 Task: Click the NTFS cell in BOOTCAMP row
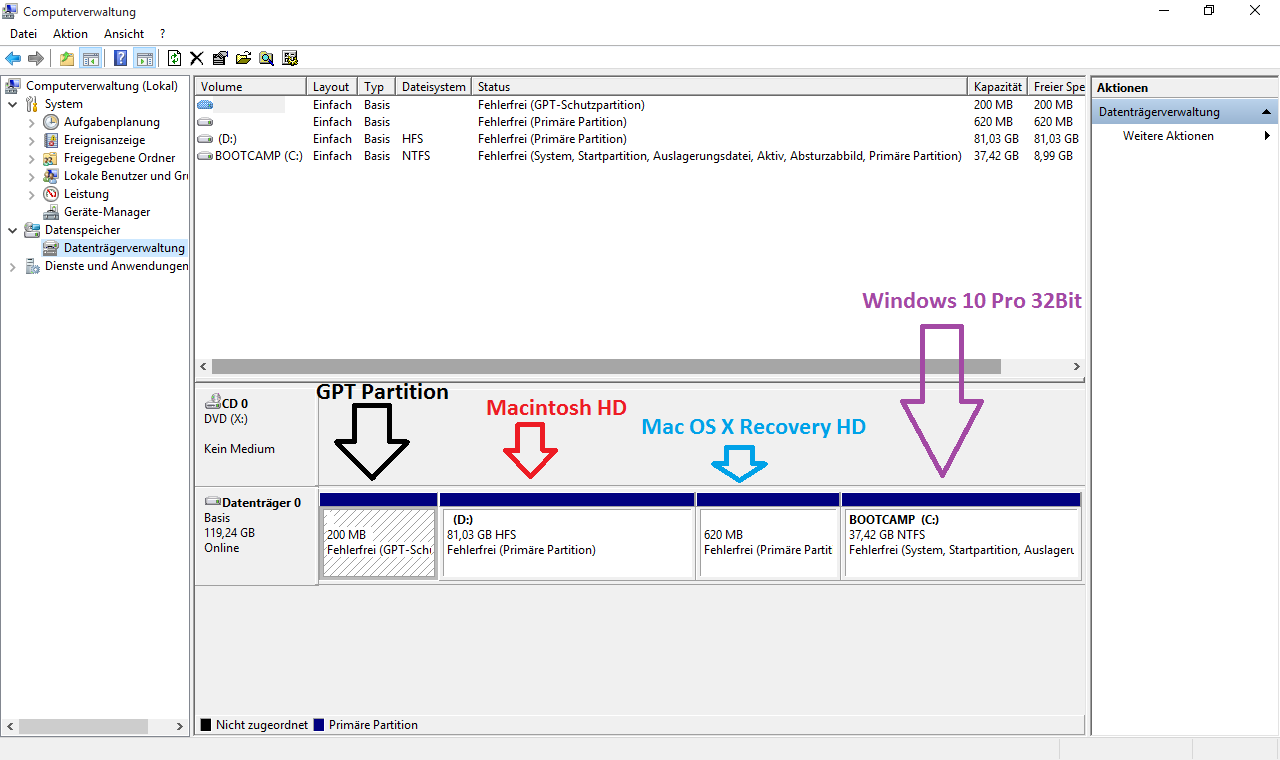pos(416,156)
